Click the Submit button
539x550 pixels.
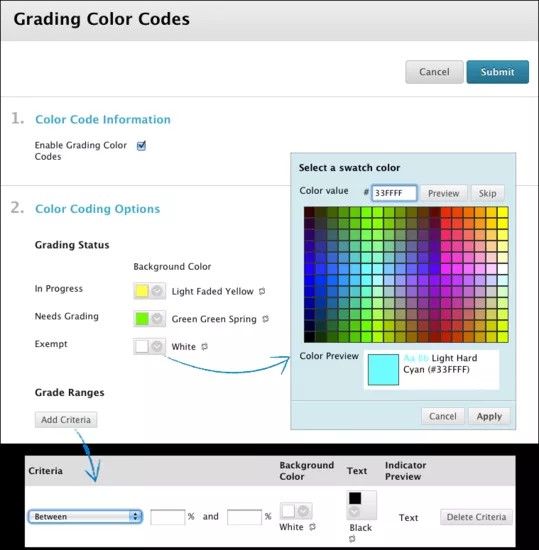point(497,72)
